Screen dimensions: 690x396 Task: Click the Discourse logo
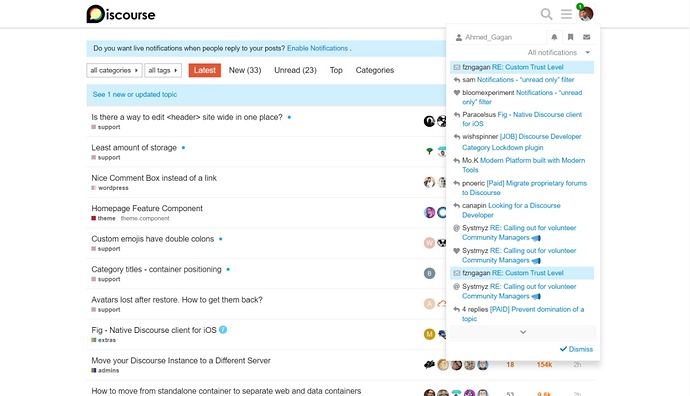click(x=121, y=14)
